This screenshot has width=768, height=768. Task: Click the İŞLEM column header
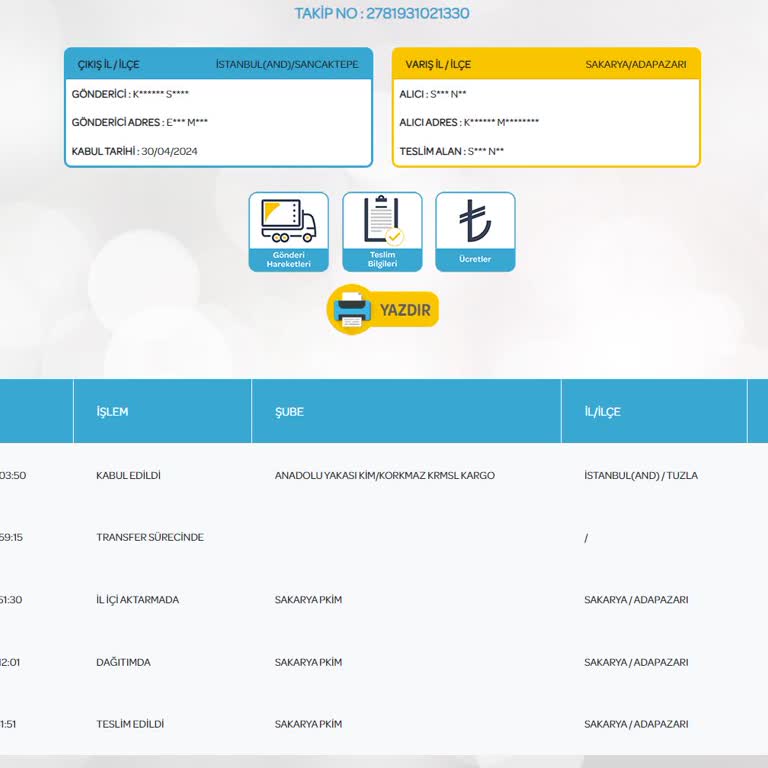(x=112, y=411)
